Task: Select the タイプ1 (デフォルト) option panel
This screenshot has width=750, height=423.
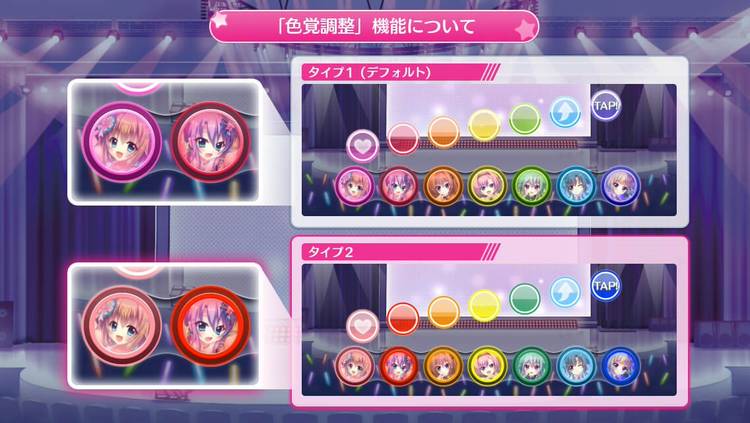Action: (490, 142)
